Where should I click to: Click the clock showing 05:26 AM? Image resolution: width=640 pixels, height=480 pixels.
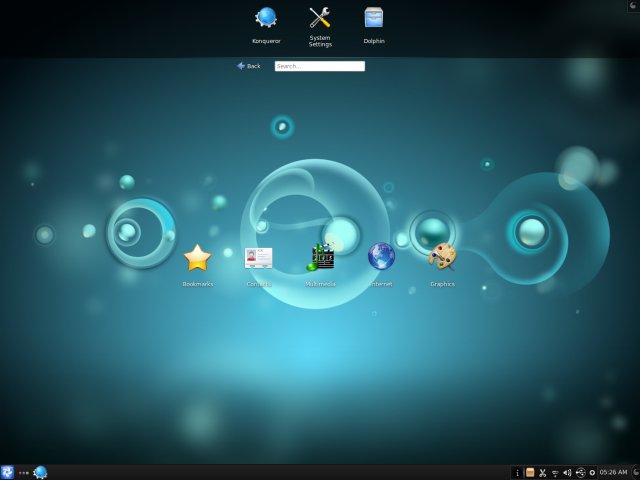tap(613, 472)
